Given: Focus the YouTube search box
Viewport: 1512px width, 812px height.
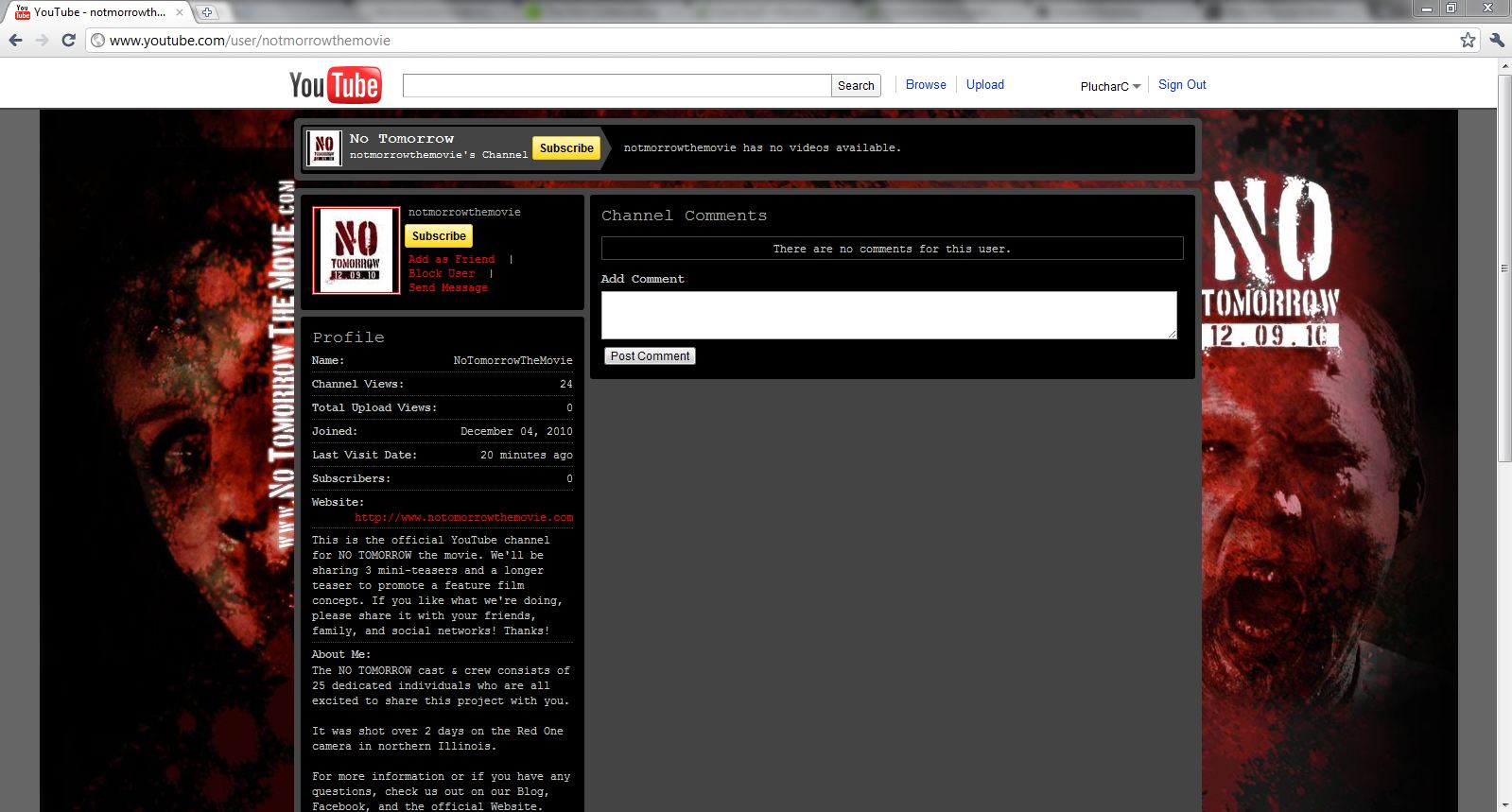Looking at the screenshot, I should pos(617,85).
